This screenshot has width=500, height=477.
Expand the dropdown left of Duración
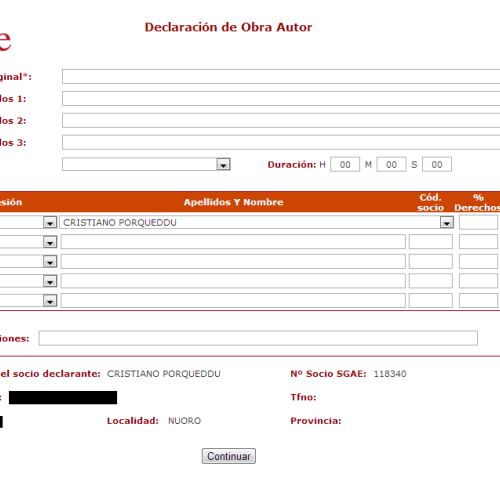click(x=223, y=164)
